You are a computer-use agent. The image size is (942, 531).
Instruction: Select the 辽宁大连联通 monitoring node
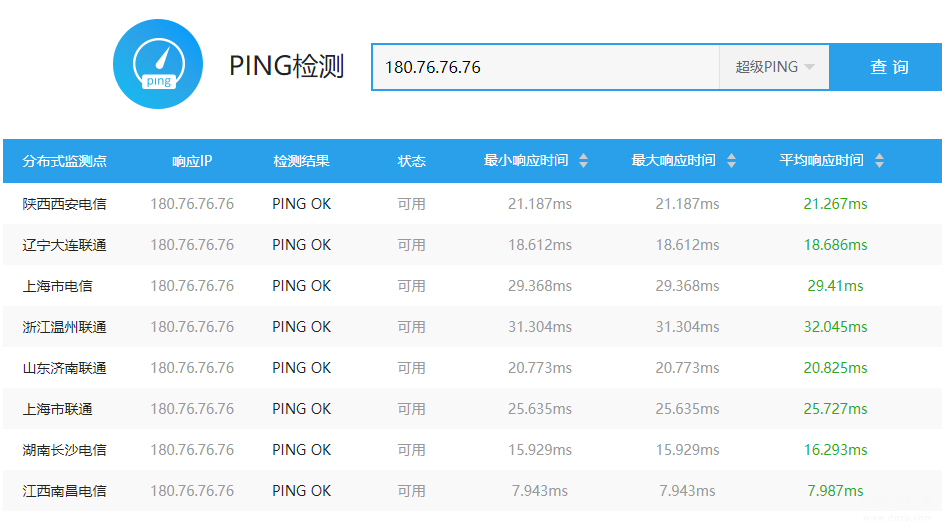click(x=65, y=245)
